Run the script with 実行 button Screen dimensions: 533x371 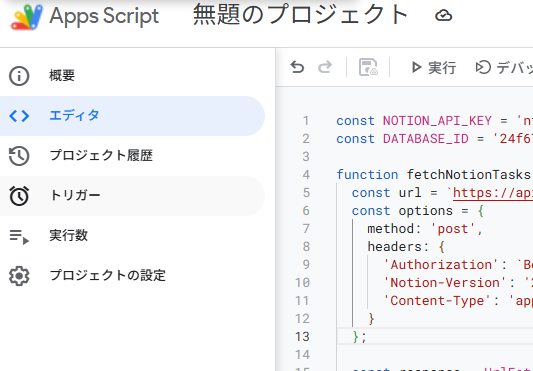pos(433,67)
